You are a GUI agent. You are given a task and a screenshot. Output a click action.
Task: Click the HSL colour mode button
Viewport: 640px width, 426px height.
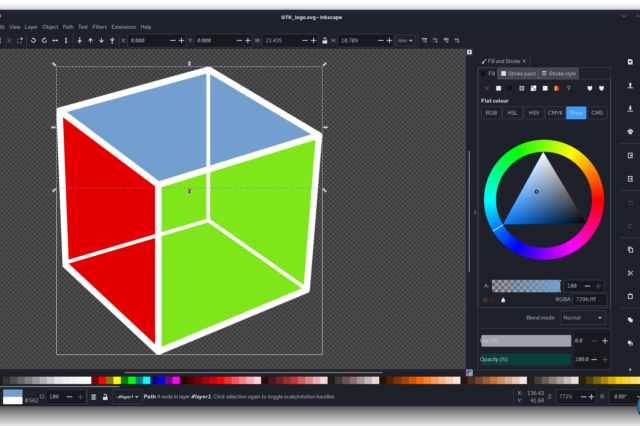[512, 113]
